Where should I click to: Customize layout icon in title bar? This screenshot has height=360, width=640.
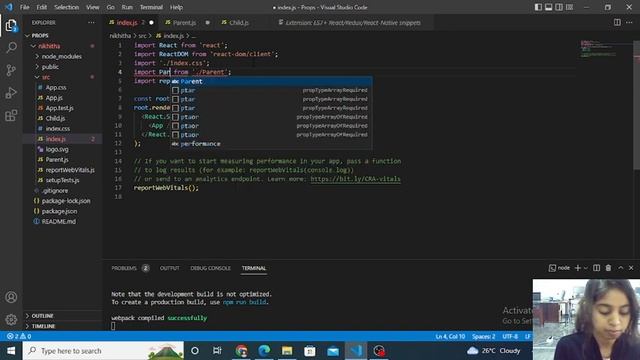[x=569, y=7]
